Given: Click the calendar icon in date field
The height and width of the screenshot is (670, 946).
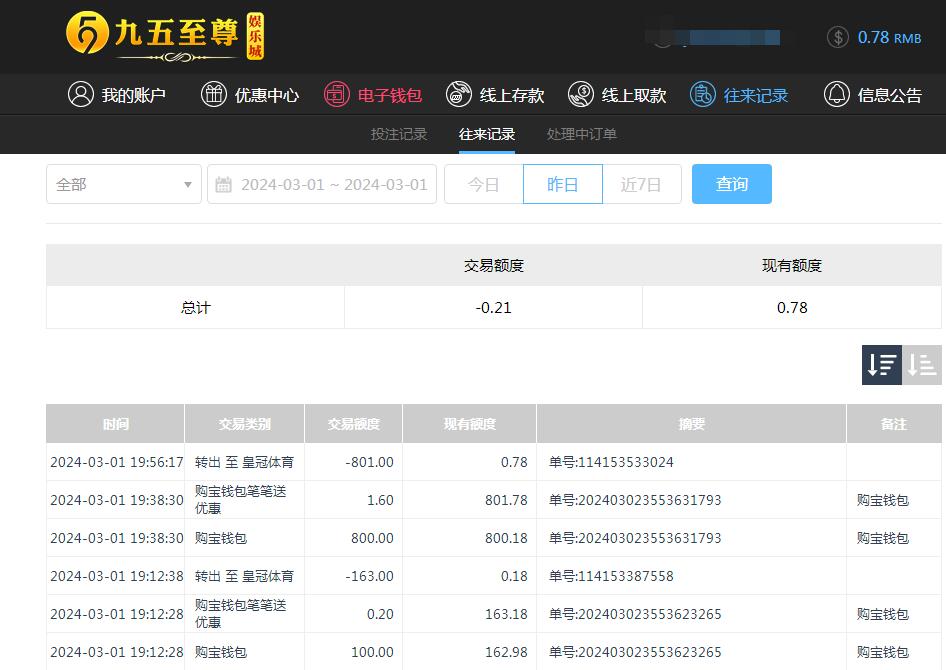Looking at the screenshot, I should pyautogui.click(x=224, y=185).
